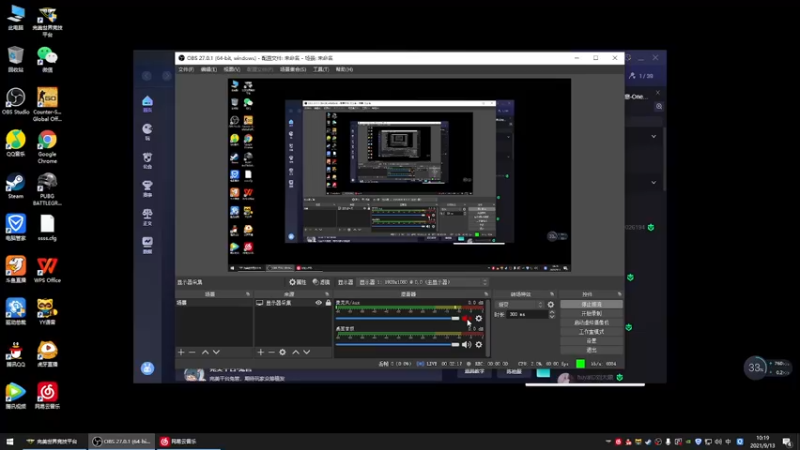Open the 文件(F) menu in OBS
The image size is (800, 450).
click(x=186, y=69)
